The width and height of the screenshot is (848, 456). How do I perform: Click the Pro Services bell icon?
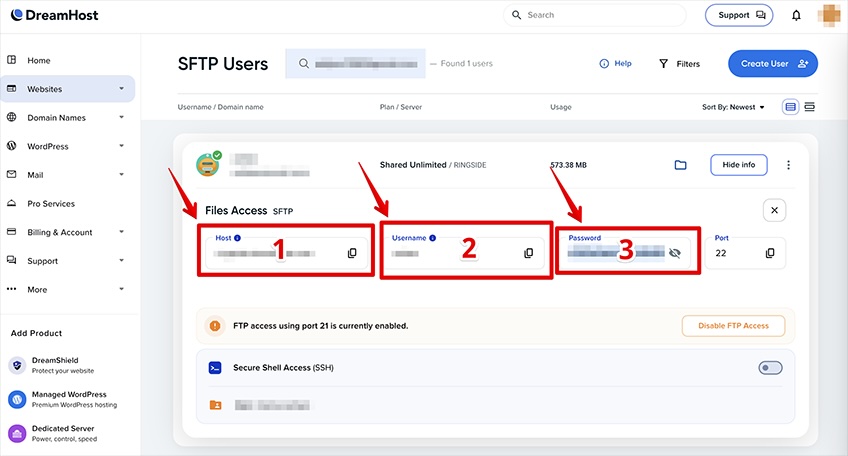11,203
